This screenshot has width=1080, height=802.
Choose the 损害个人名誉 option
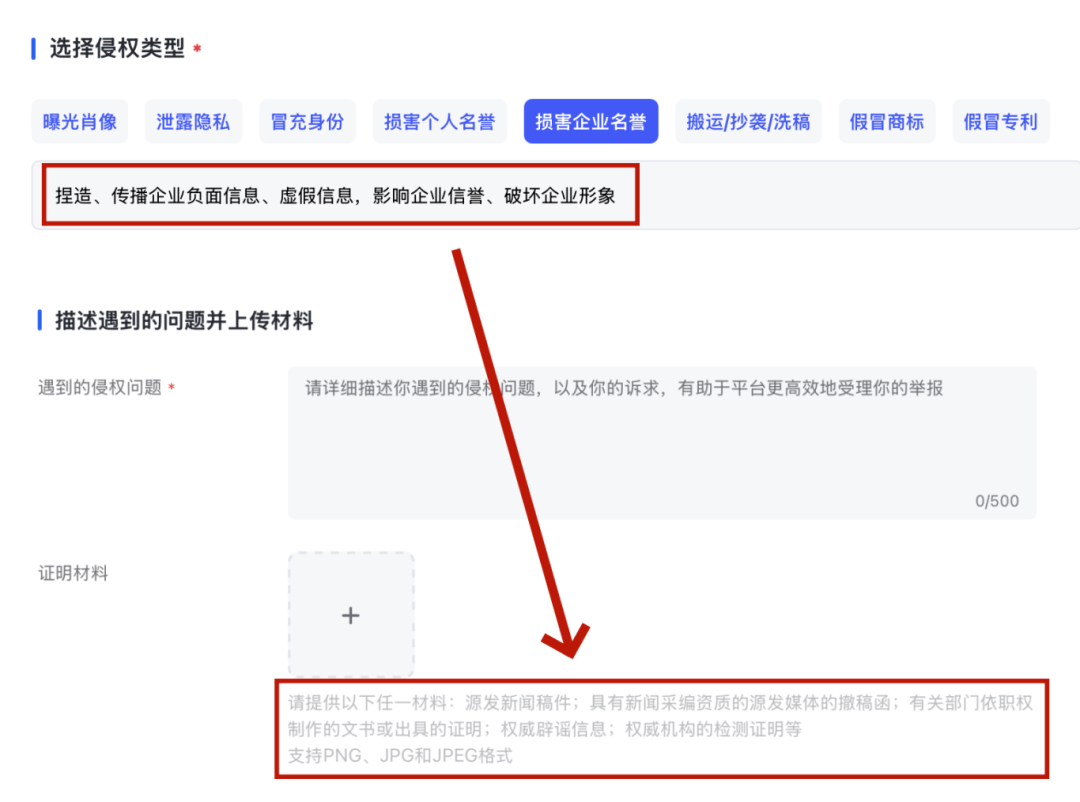tap(439, 122)
